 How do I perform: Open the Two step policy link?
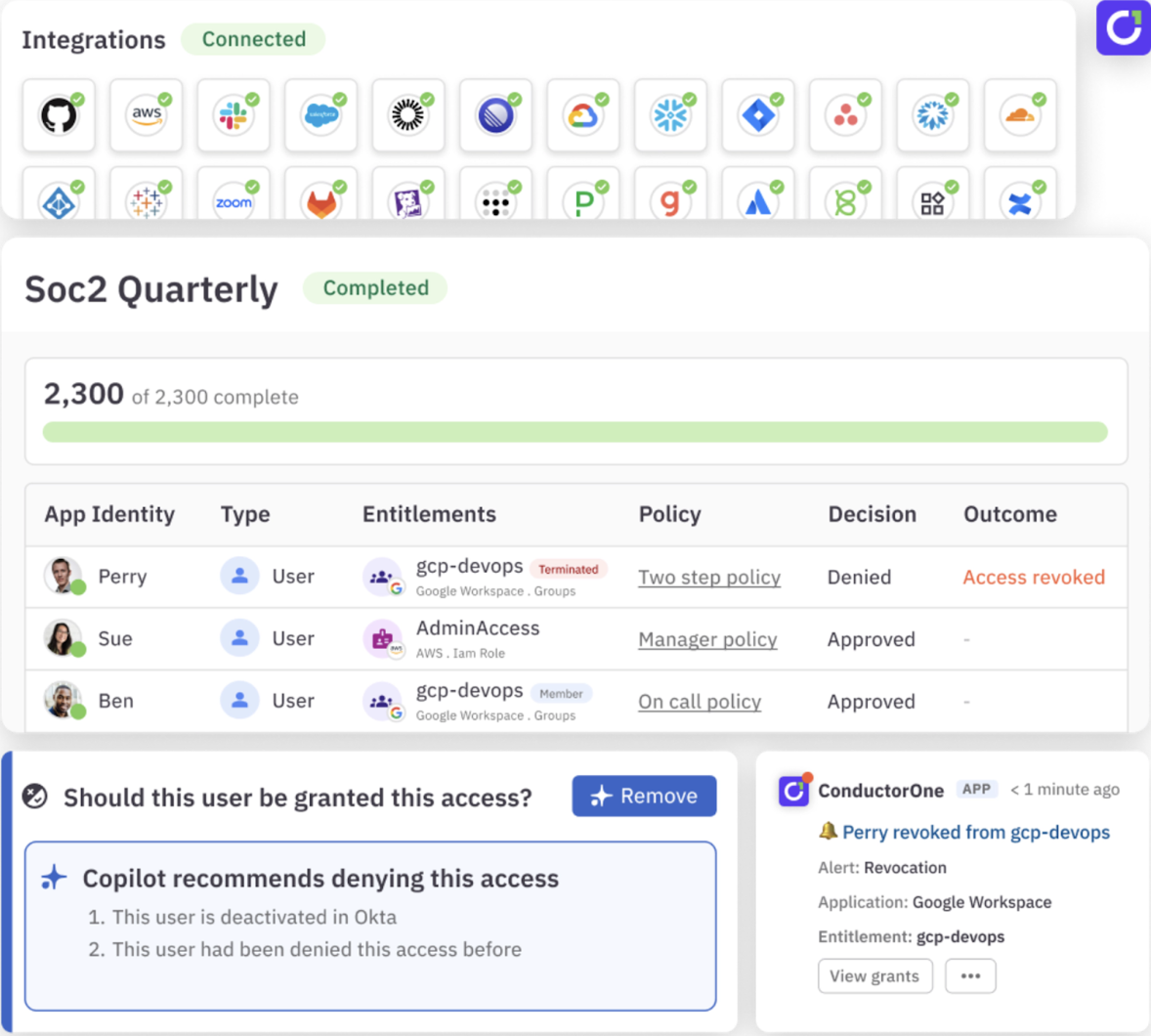pos(709,577)
